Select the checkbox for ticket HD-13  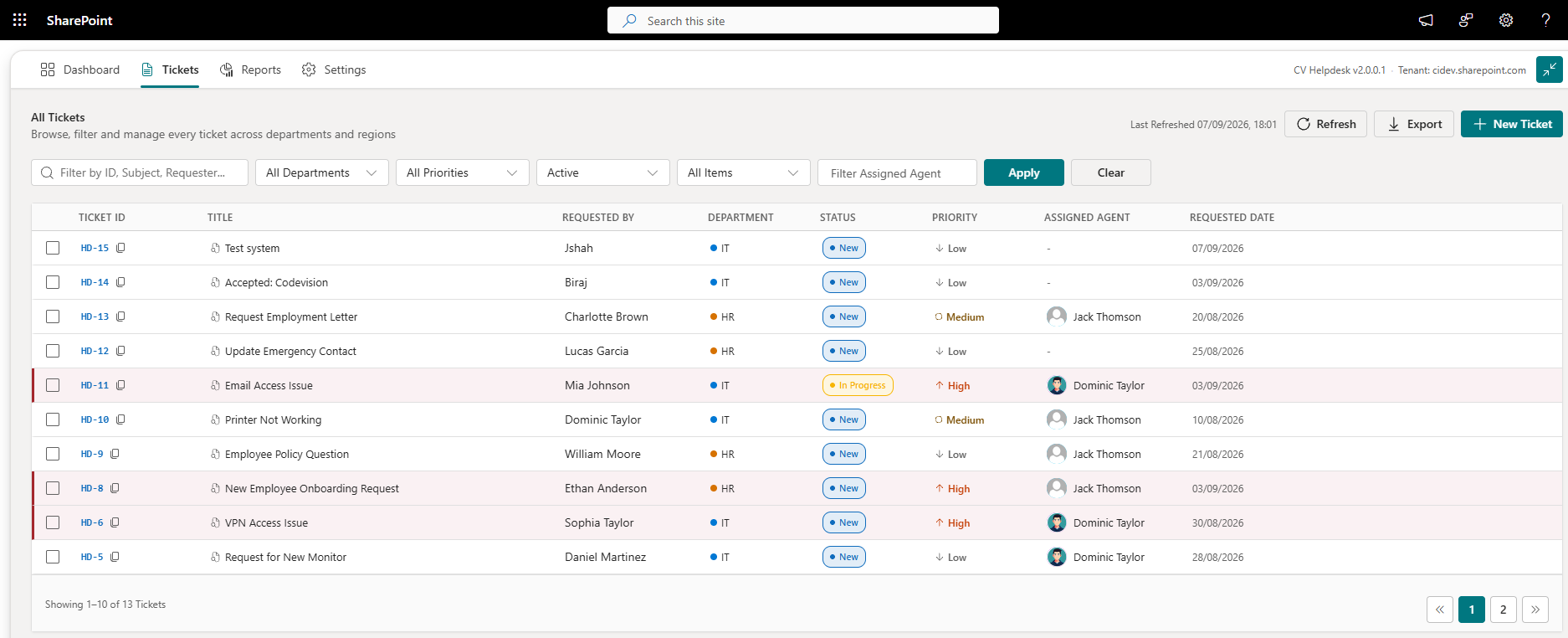click(53, 316)
